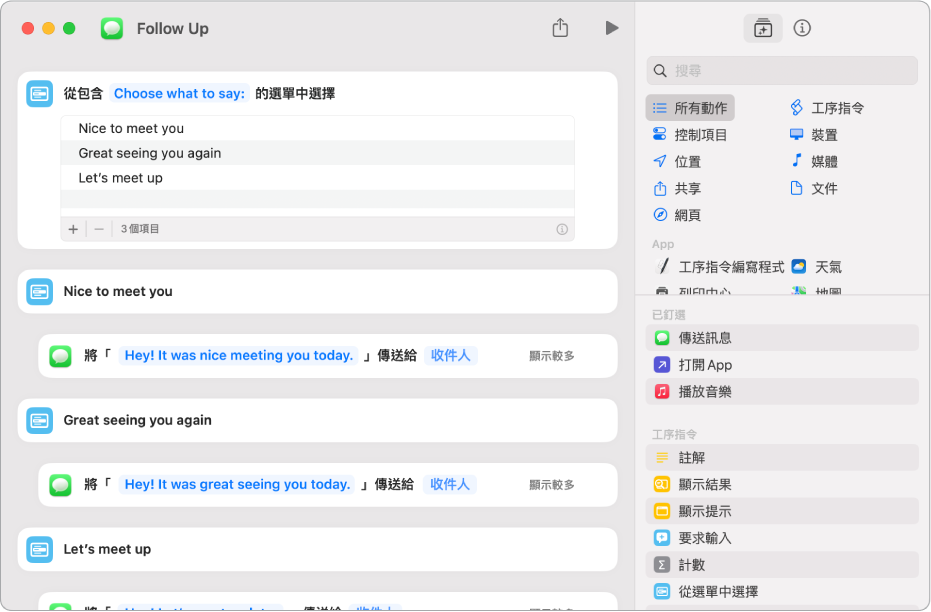Add a new menu item with plus button
This screenshot has width=931, height=612.
pos(73,229)
